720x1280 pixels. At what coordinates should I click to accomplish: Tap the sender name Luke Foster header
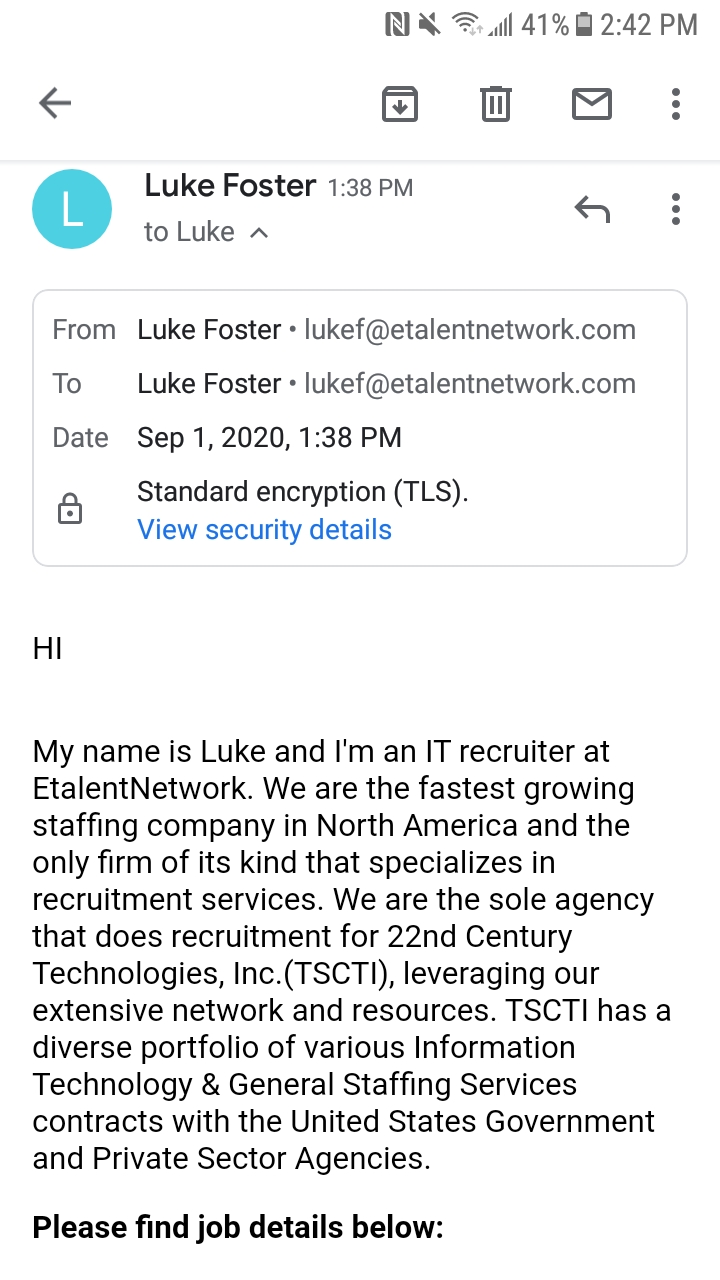pyautogui.click(x=230, y=185)
